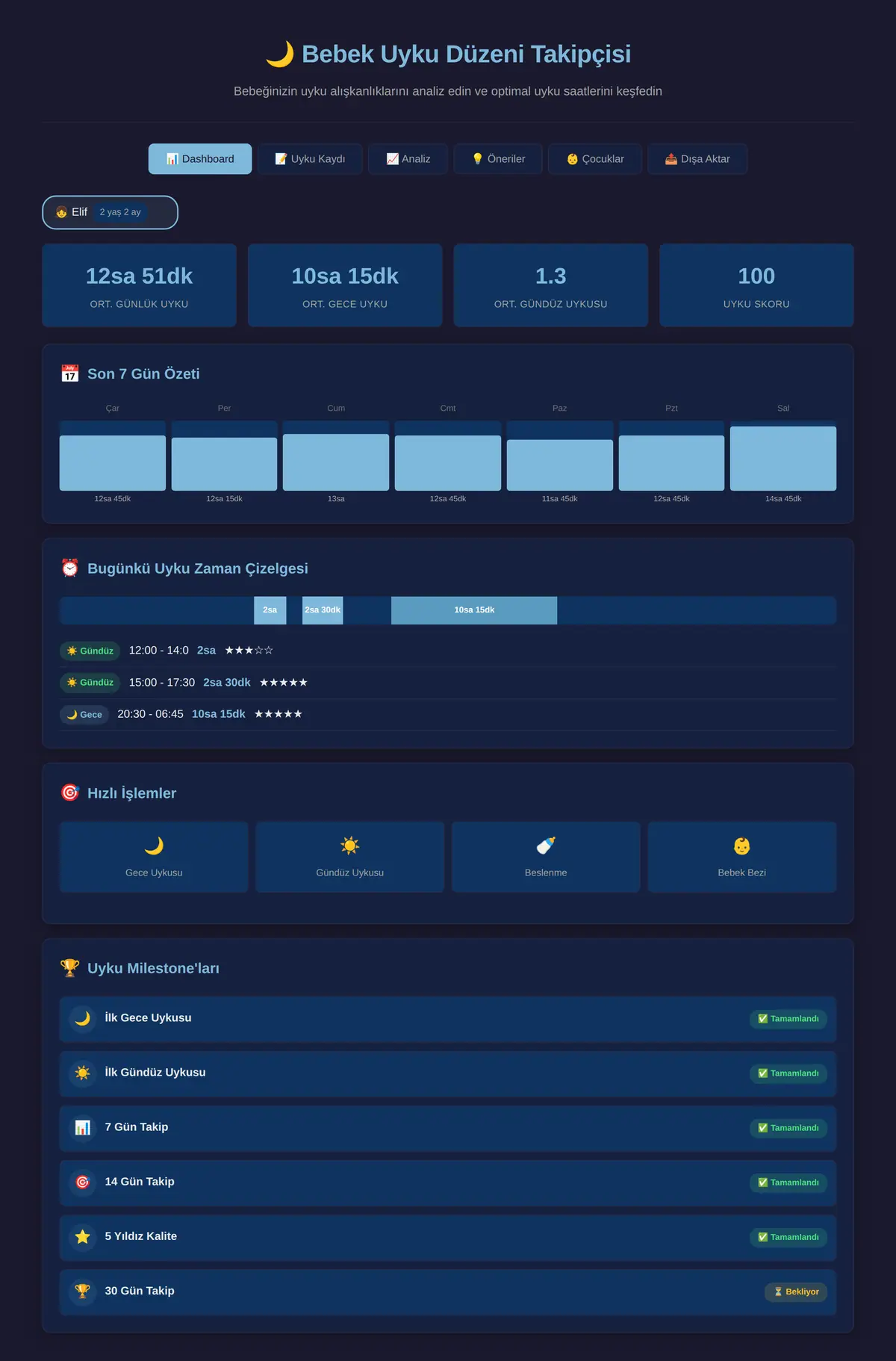This screenshot has width=896, height=1361.
Task: Open the Dashboard tab
Action: (x=200, y=159)
